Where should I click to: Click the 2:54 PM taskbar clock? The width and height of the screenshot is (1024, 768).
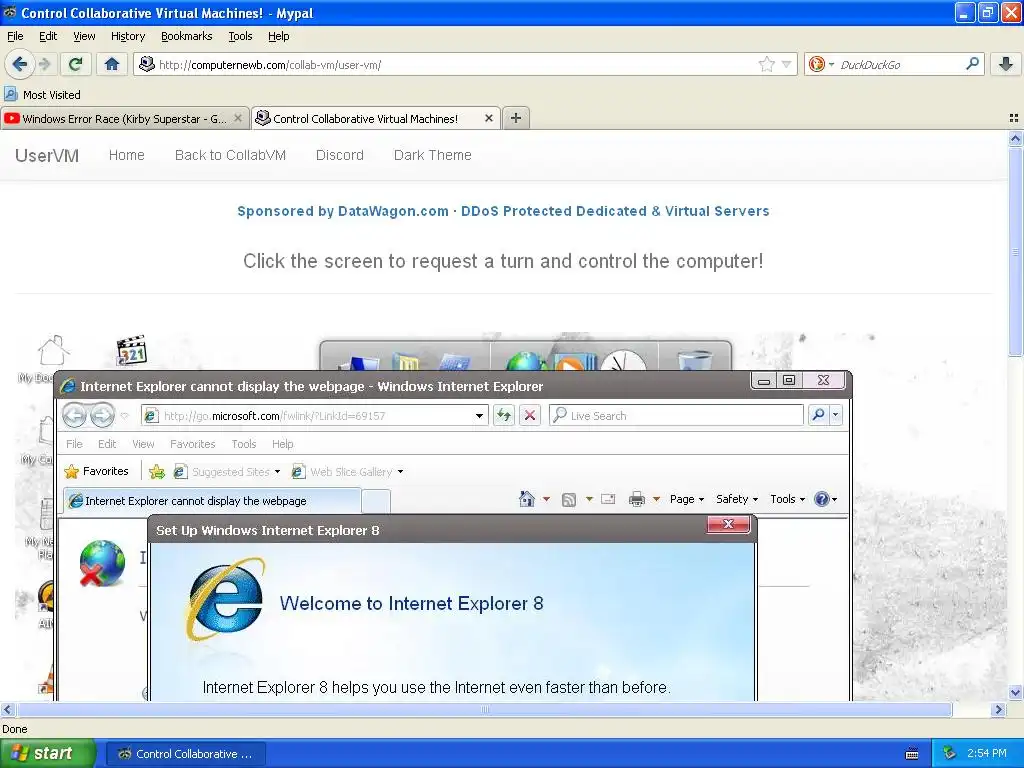987,753
